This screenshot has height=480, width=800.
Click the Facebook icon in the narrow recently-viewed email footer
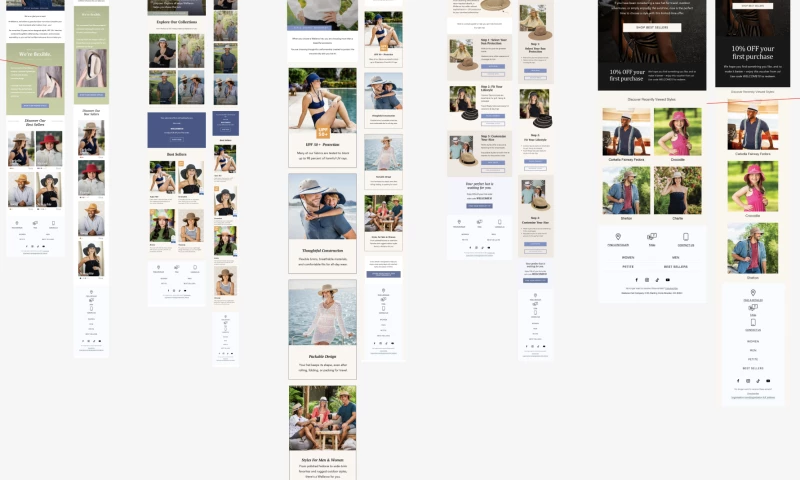pos(738,381)
